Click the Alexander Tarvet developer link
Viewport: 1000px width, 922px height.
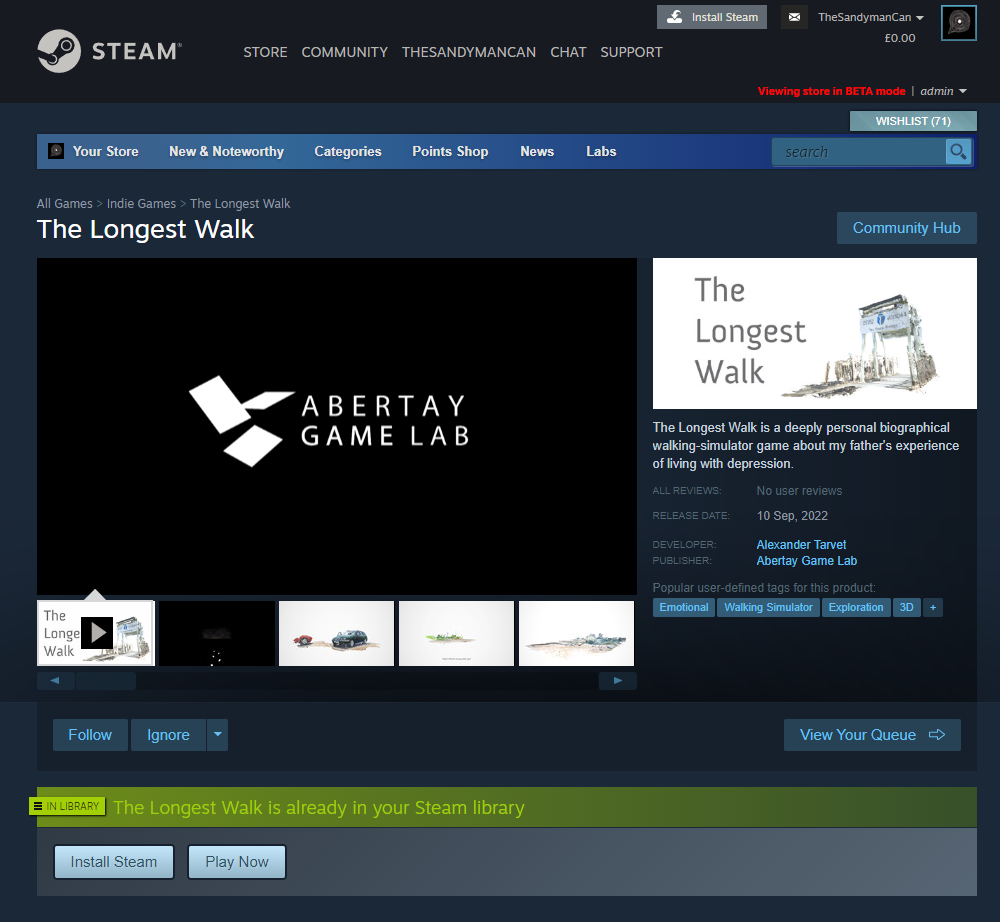(801, 544)
